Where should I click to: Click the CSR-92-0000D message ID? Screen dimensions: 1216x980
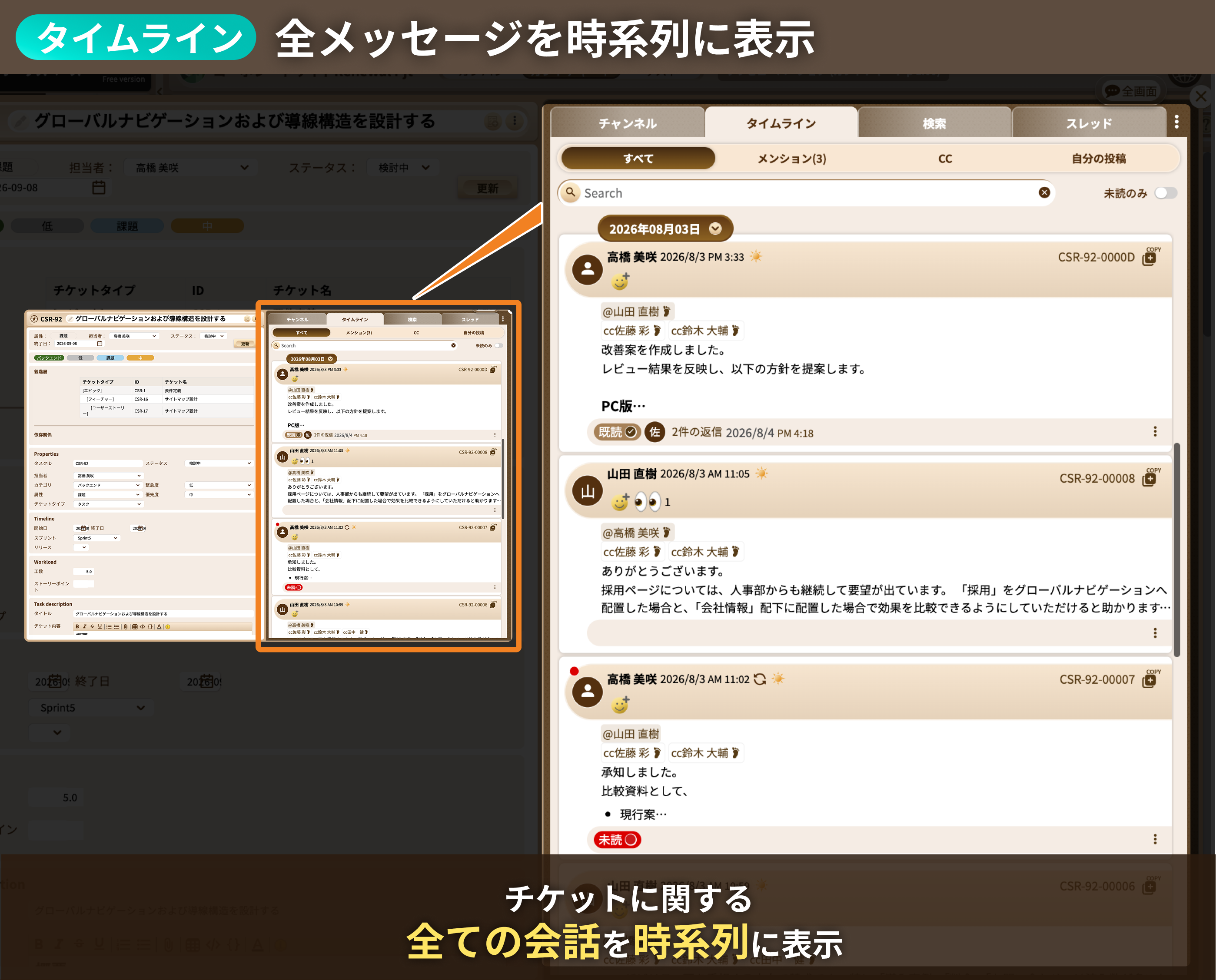tap(1096, 257)
